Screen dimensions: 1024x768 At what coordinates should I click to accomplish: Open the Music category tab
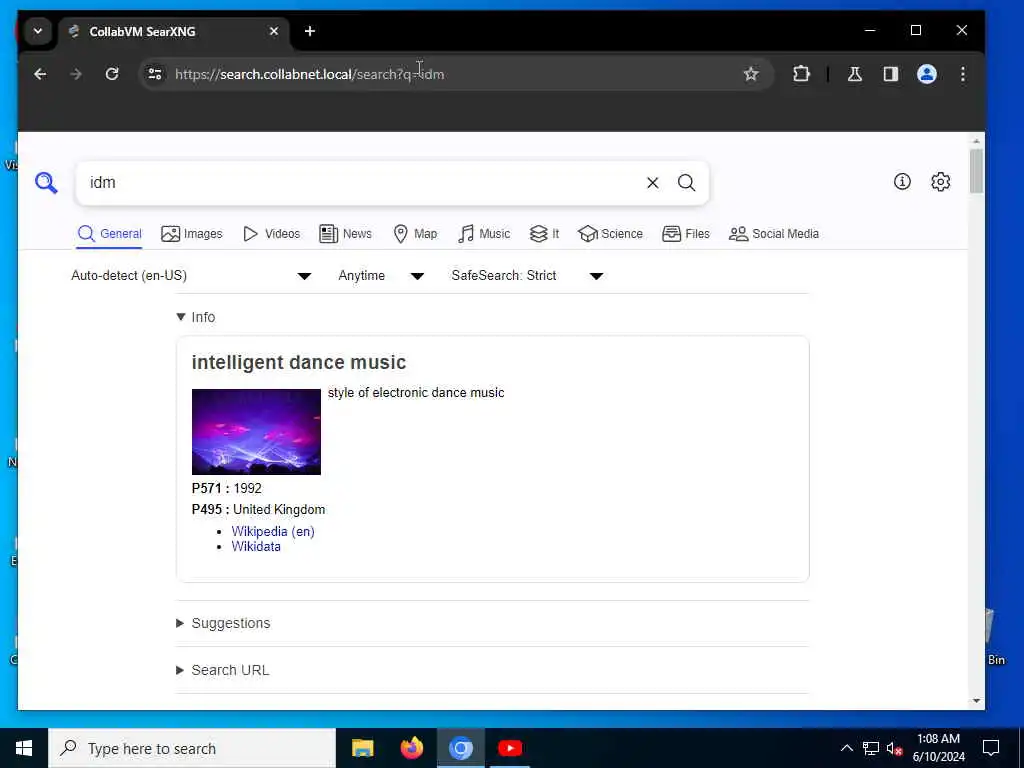click(484, 234)
